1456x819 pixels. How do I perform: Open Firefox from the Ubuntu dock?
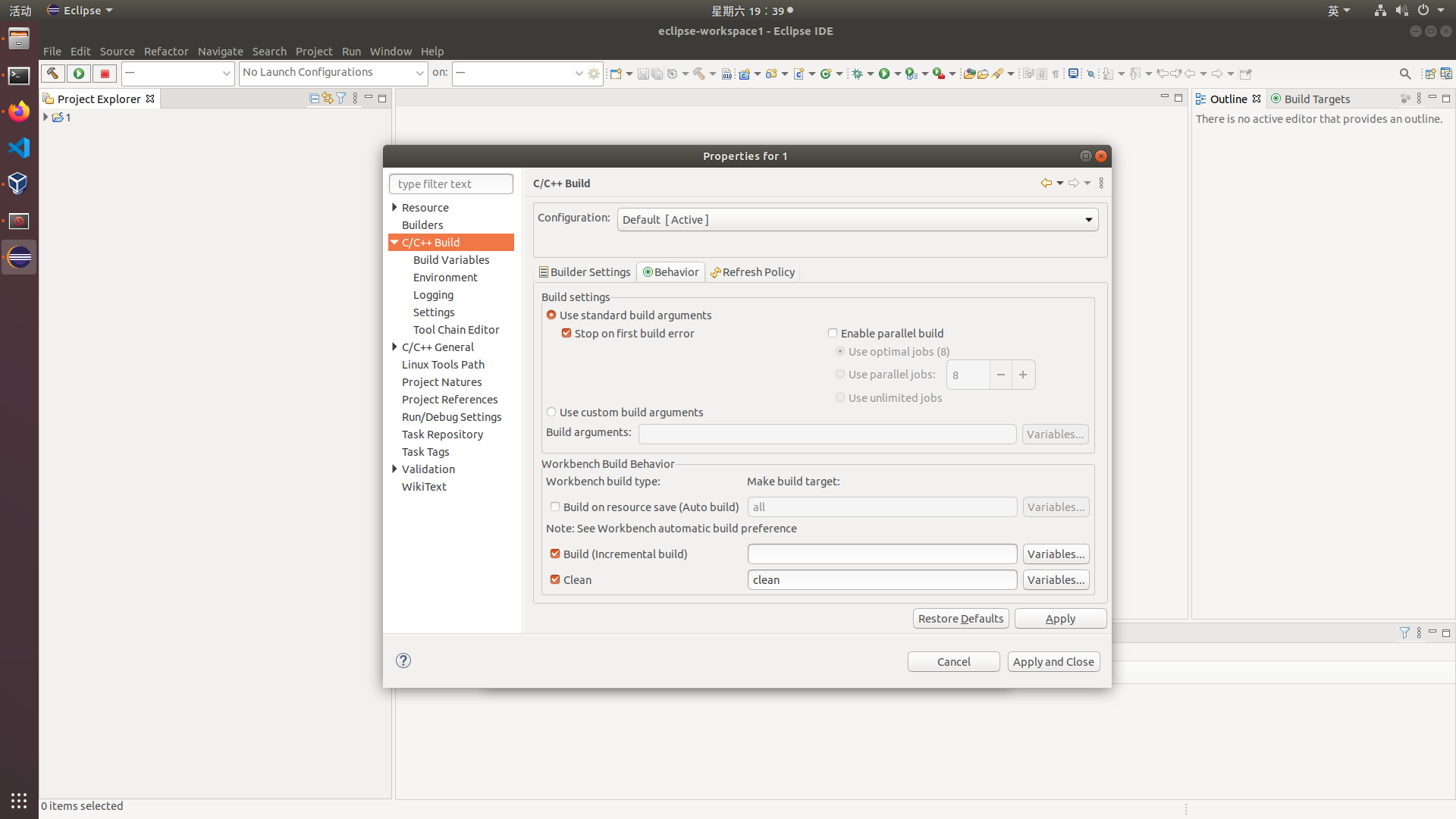pyautogui.click(x=19, y=111)
